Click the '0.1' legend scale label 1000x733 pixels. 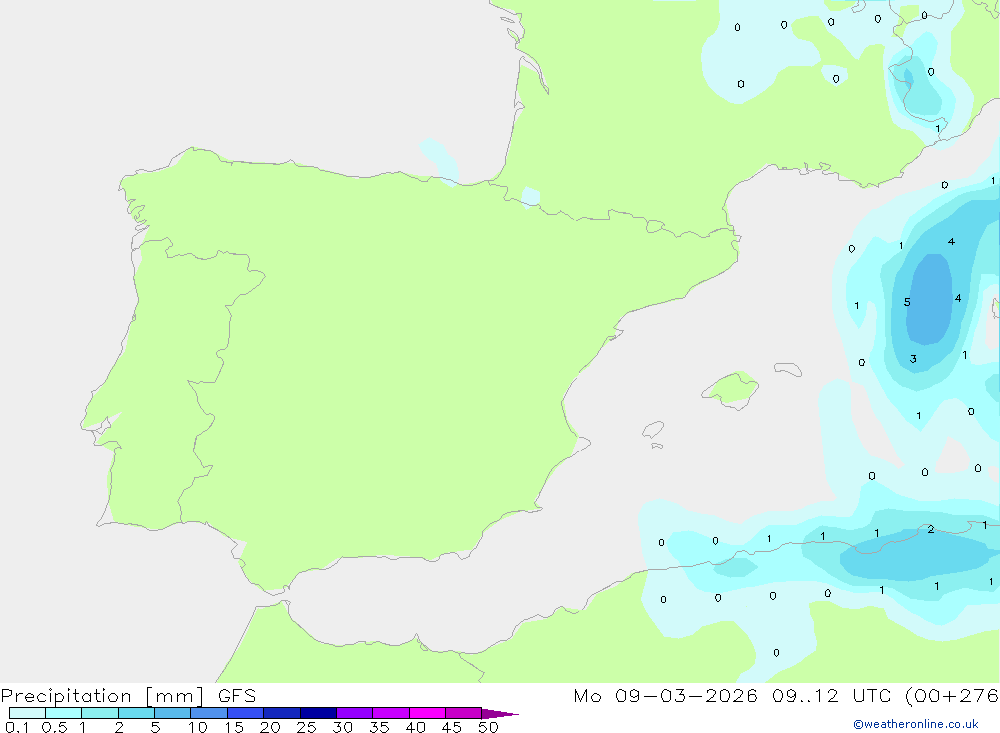(x=17, y=727)
